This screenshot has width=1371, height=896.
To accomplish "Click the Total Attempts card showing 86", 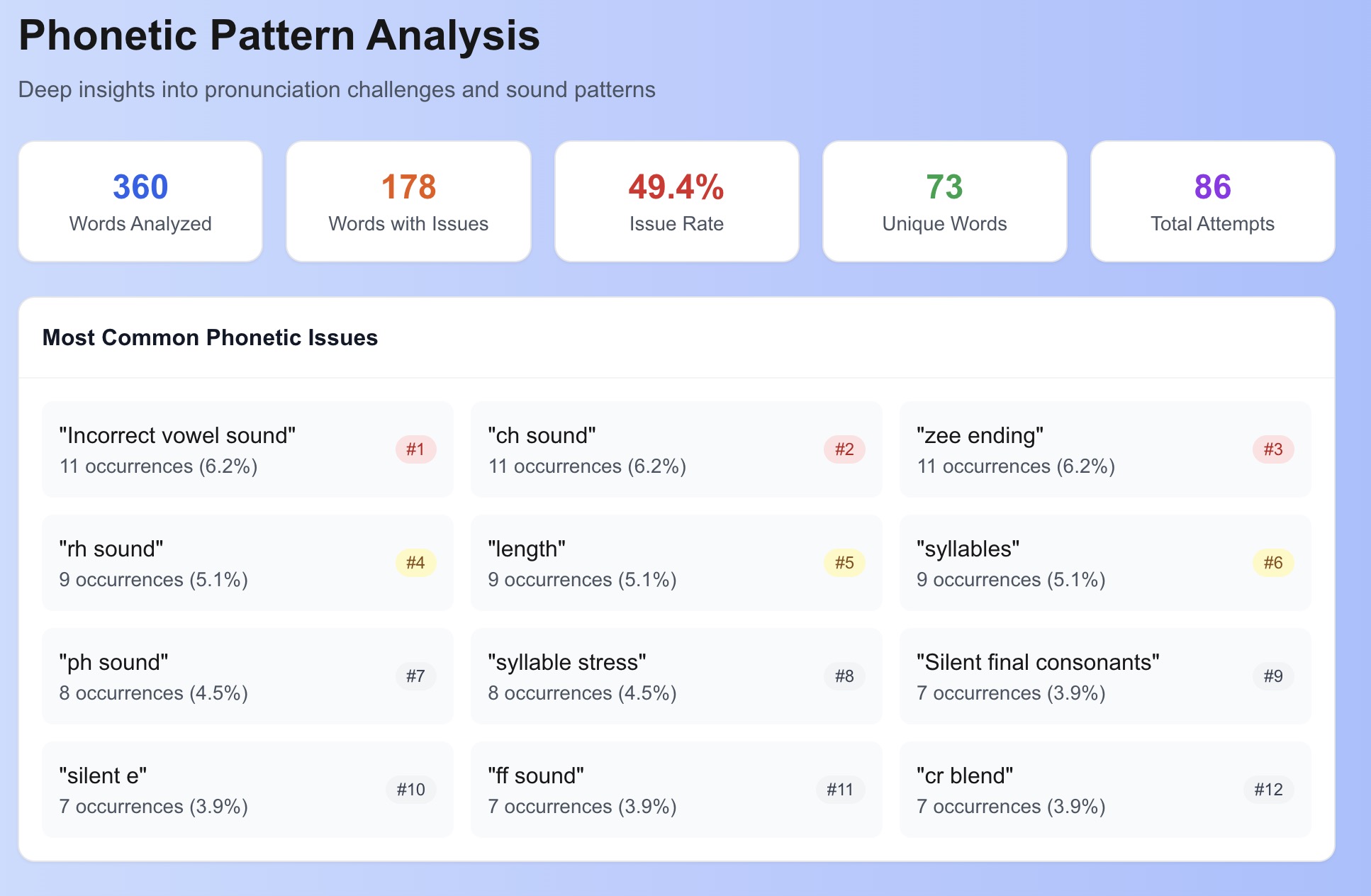I will coord(1212,201).
